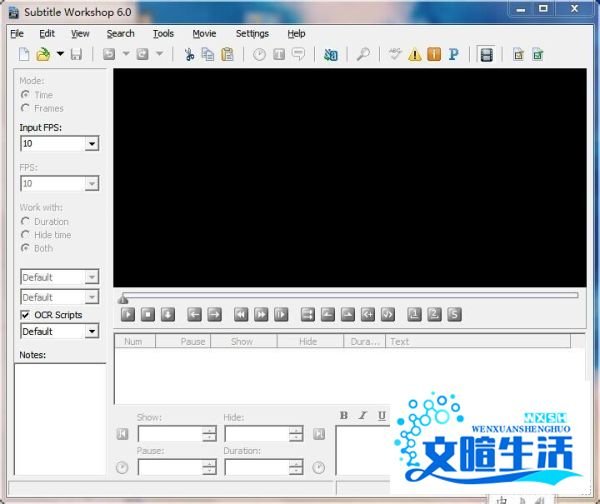Click the Italic I formatting button
The width and height of the screenshot is (600, 504).
point(362,415)
